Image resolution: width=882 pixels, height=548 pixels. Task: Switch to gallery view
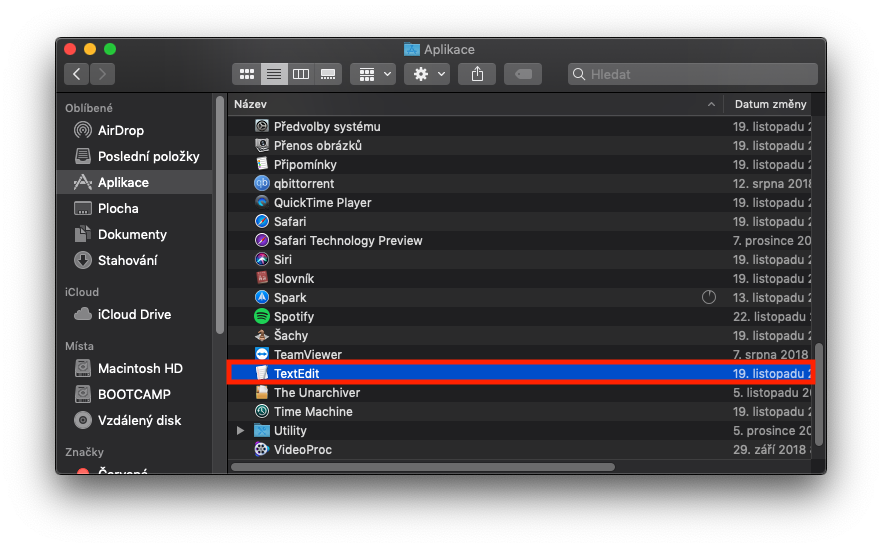click(328, 74)
